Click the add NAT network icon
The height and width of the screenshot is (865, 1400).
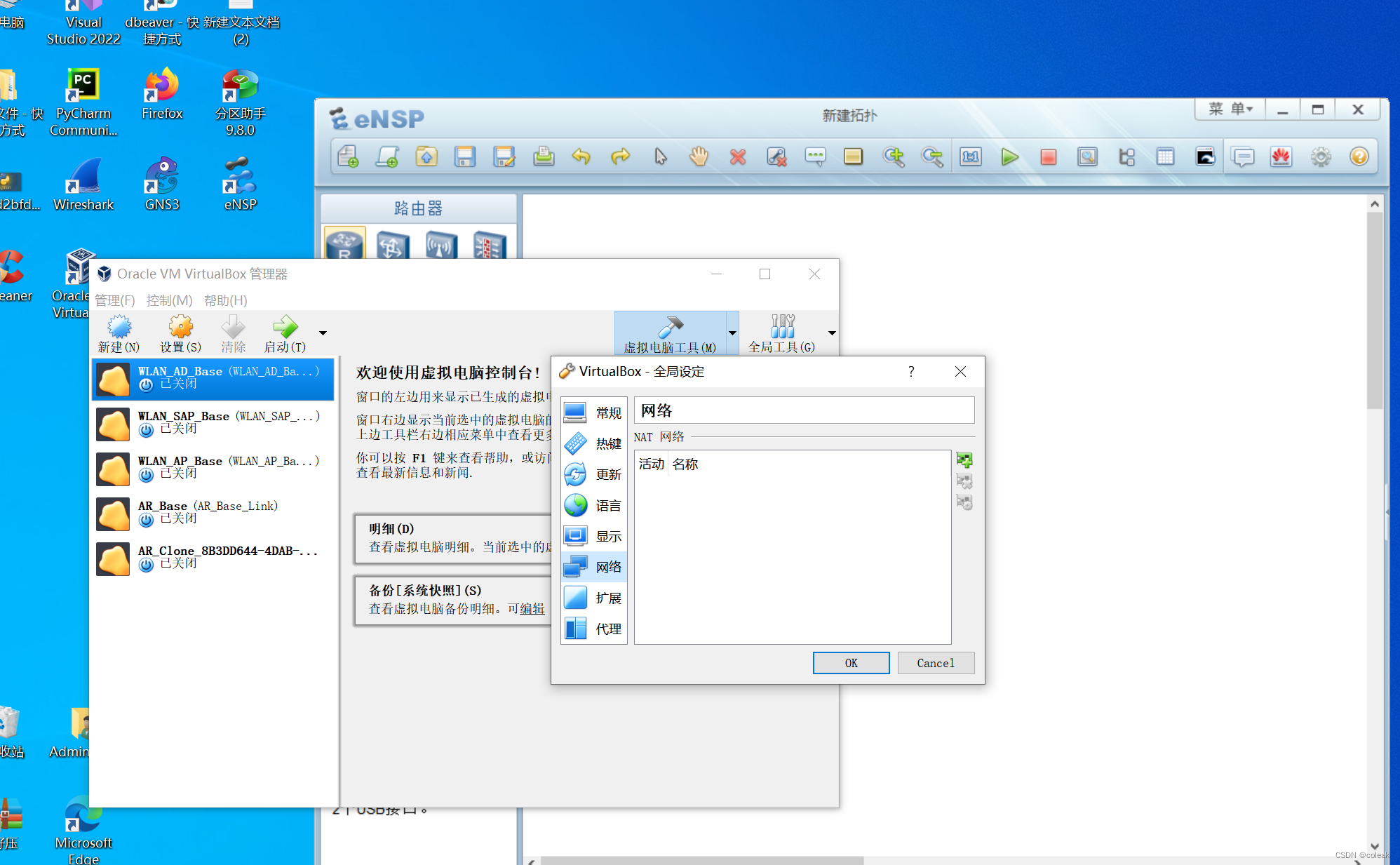964,460
